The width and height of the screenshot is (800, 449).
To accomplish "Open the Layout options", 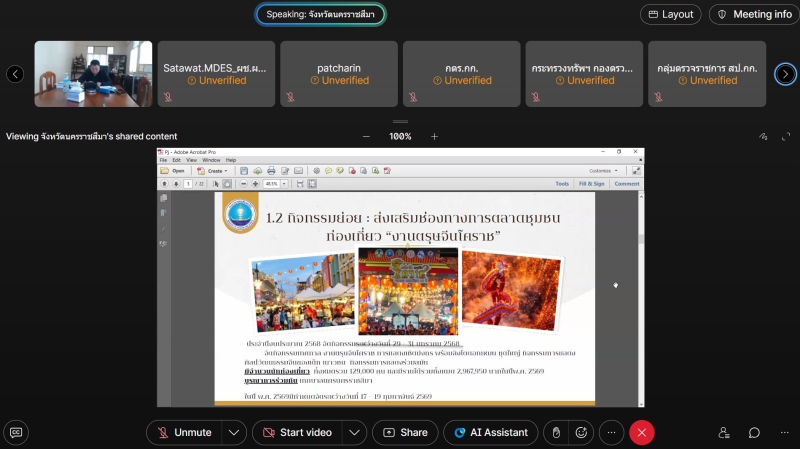I will 670,14.
